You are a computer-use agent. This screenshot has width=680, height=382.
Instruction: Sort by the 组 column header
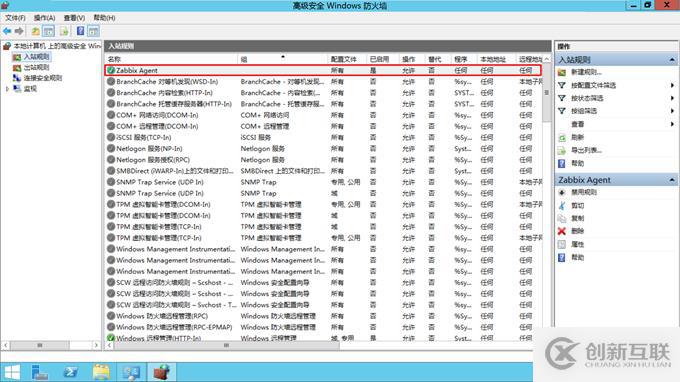pyautogui.click(x=283, y=59)
